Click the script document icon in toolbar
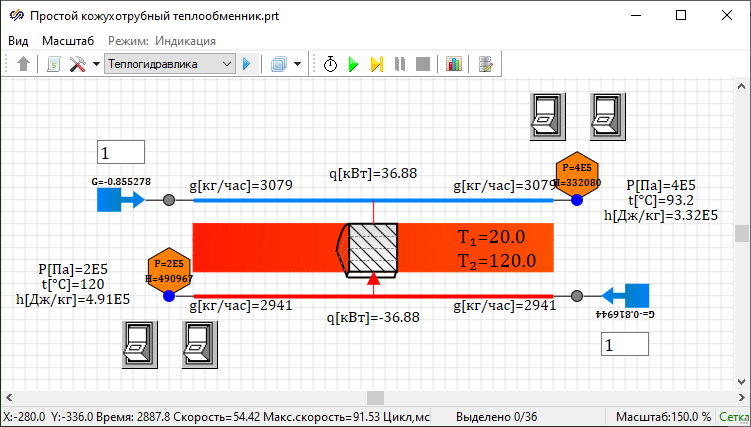The width and height of the screenshot is (751, 427). point(53,64)
